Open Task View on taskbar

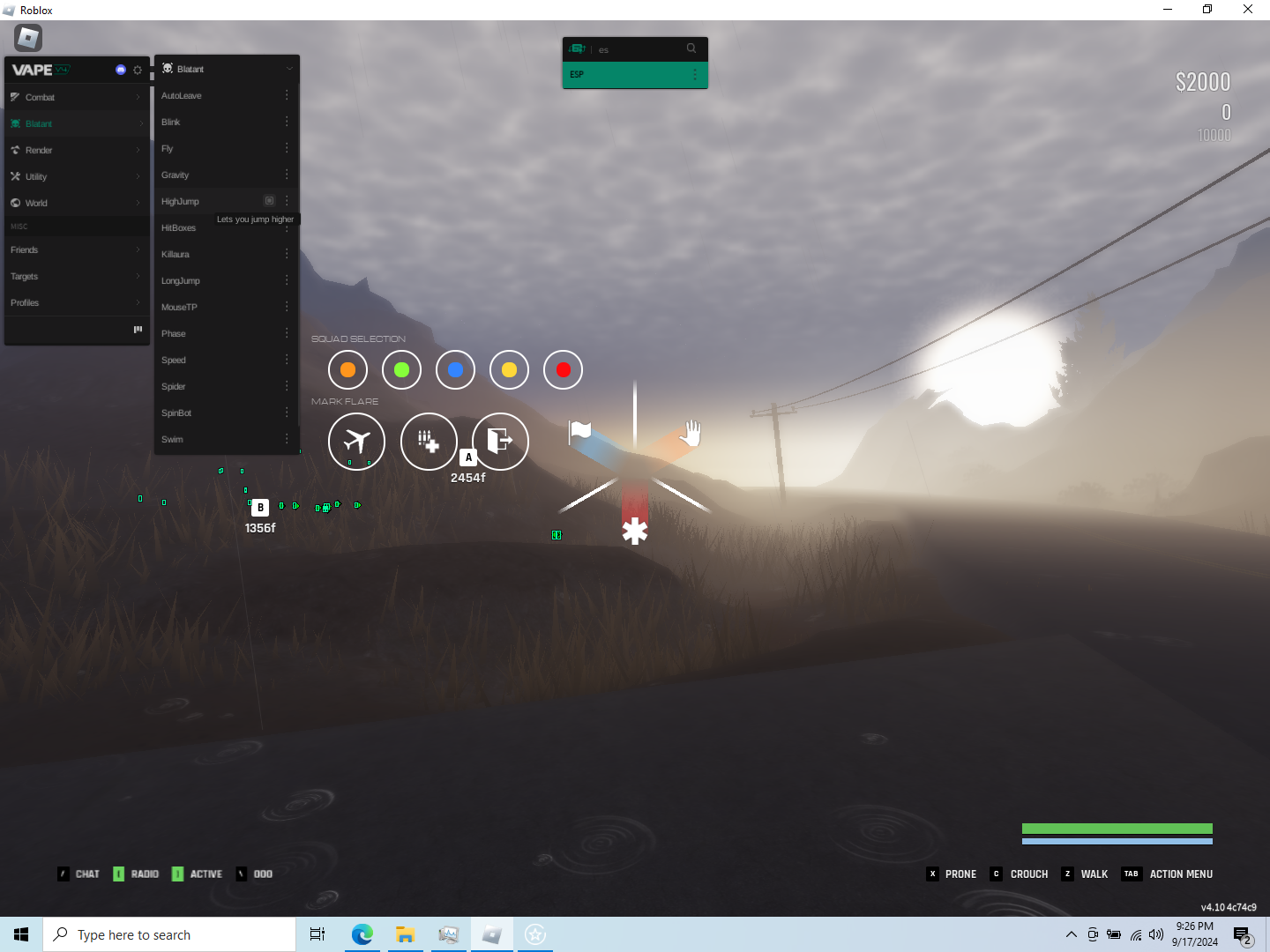[x=317, y=934]
